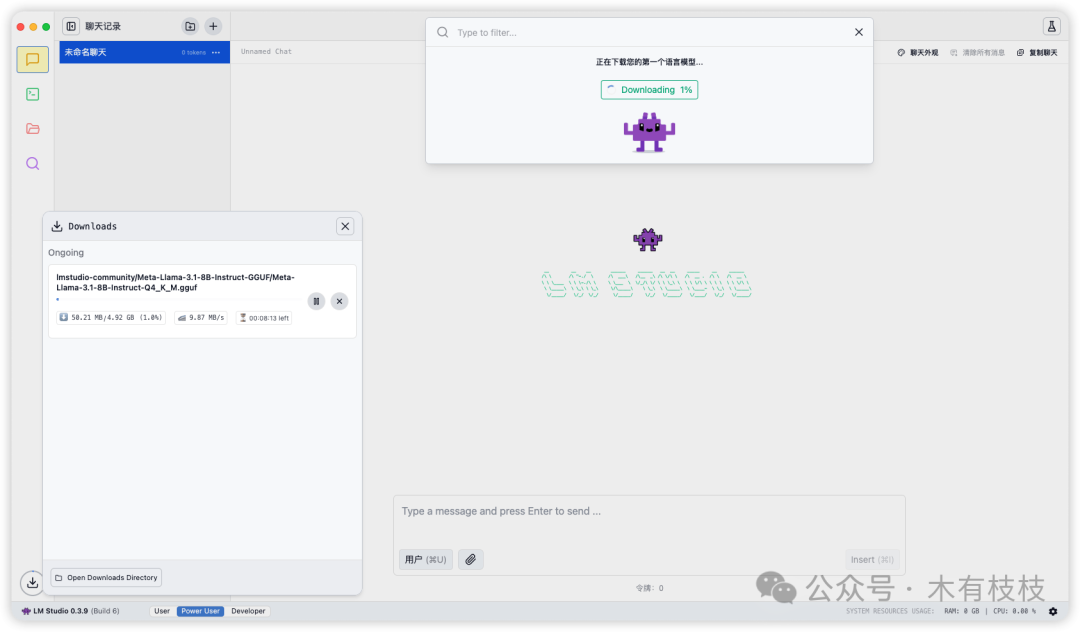
Task: Open the Chat tab in the sidebar
Action: click(32, 60)
